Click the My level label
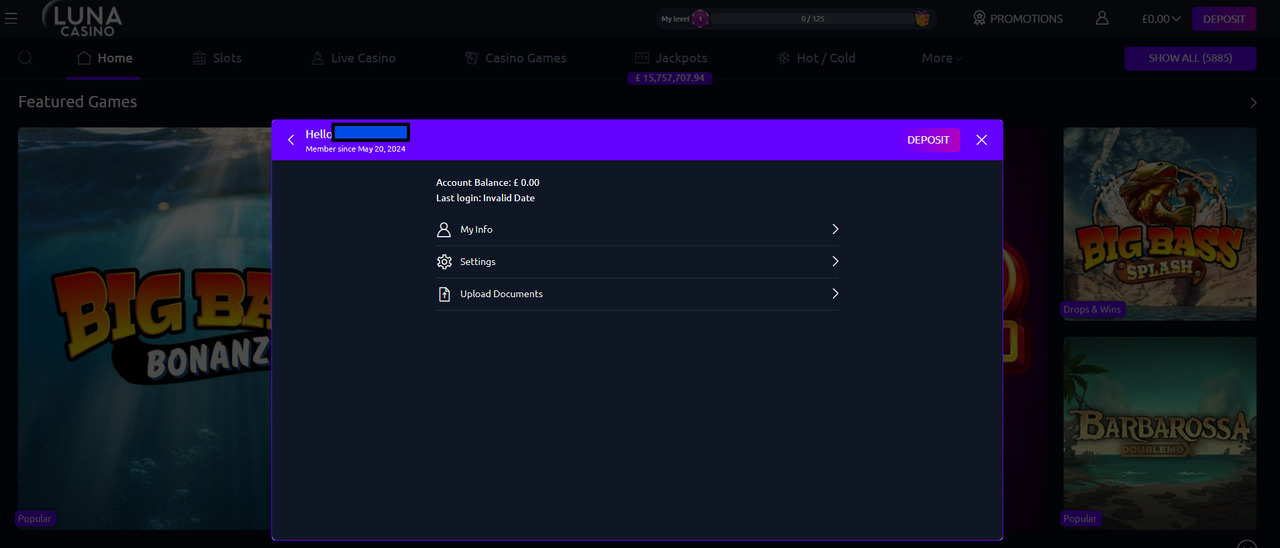The width and height of the screenshot is (1280, 548). pos(675,18)
